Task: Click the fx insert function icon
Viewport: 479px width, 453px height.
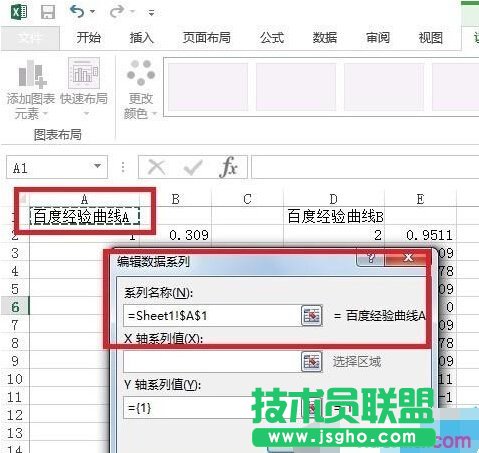Action: (x=229, y=167)
